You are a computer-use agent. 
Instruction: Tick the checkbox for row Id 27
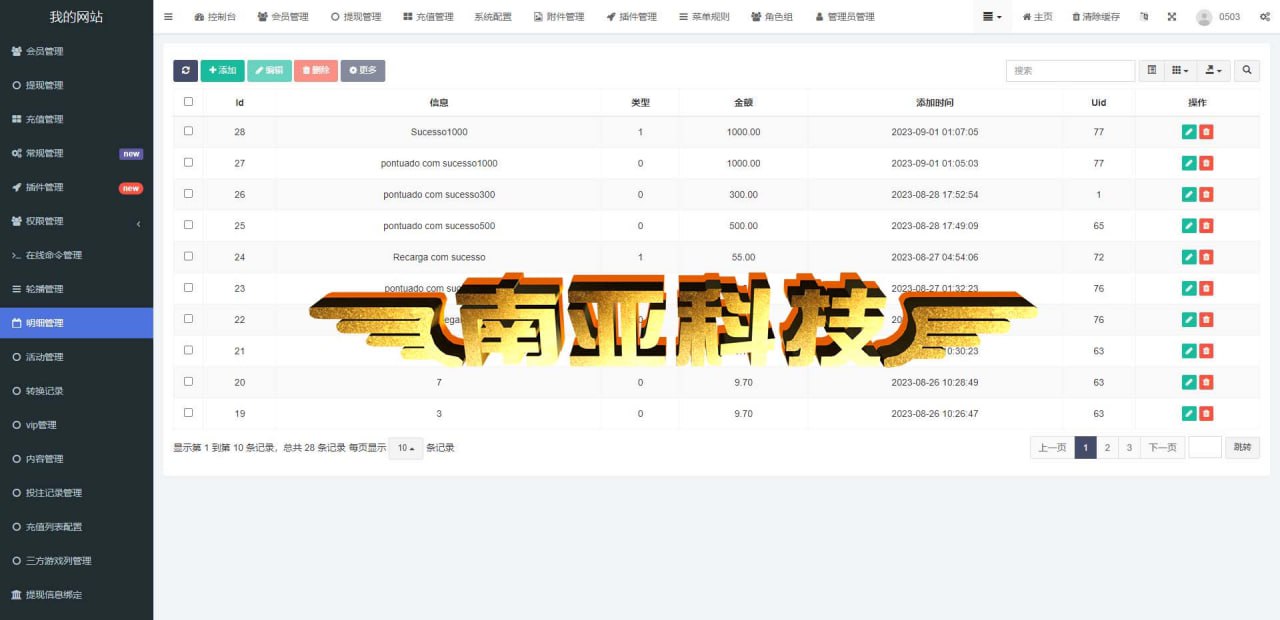[188, 163]
